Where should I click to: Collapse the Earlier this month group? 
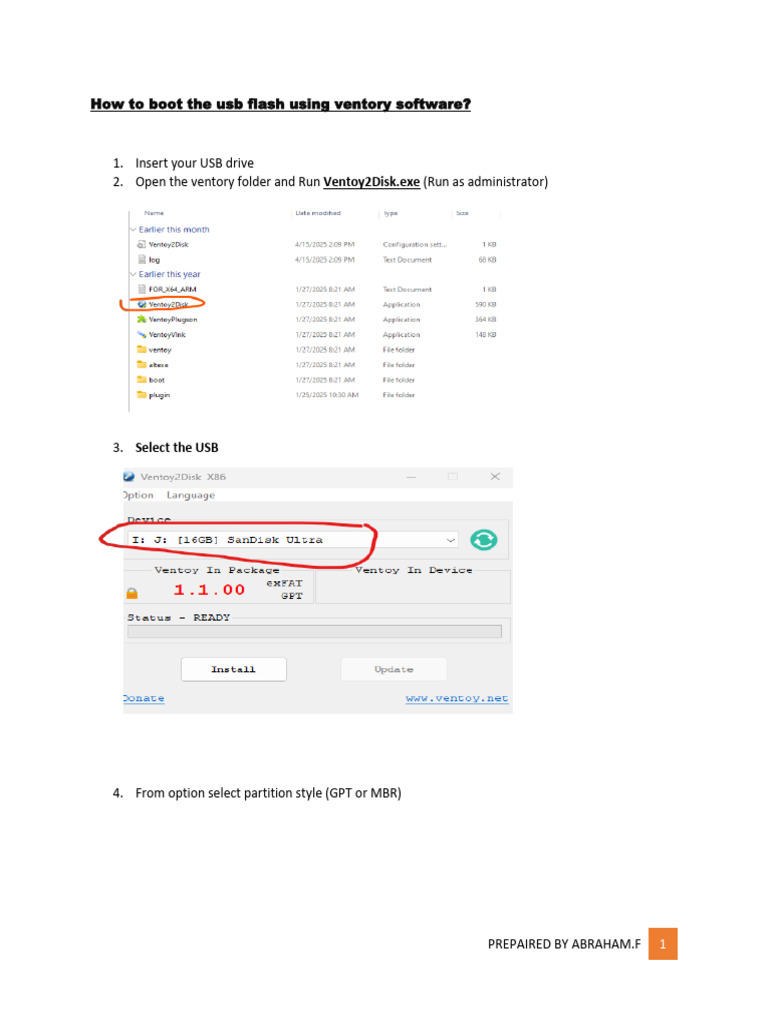tap(133, 229)
